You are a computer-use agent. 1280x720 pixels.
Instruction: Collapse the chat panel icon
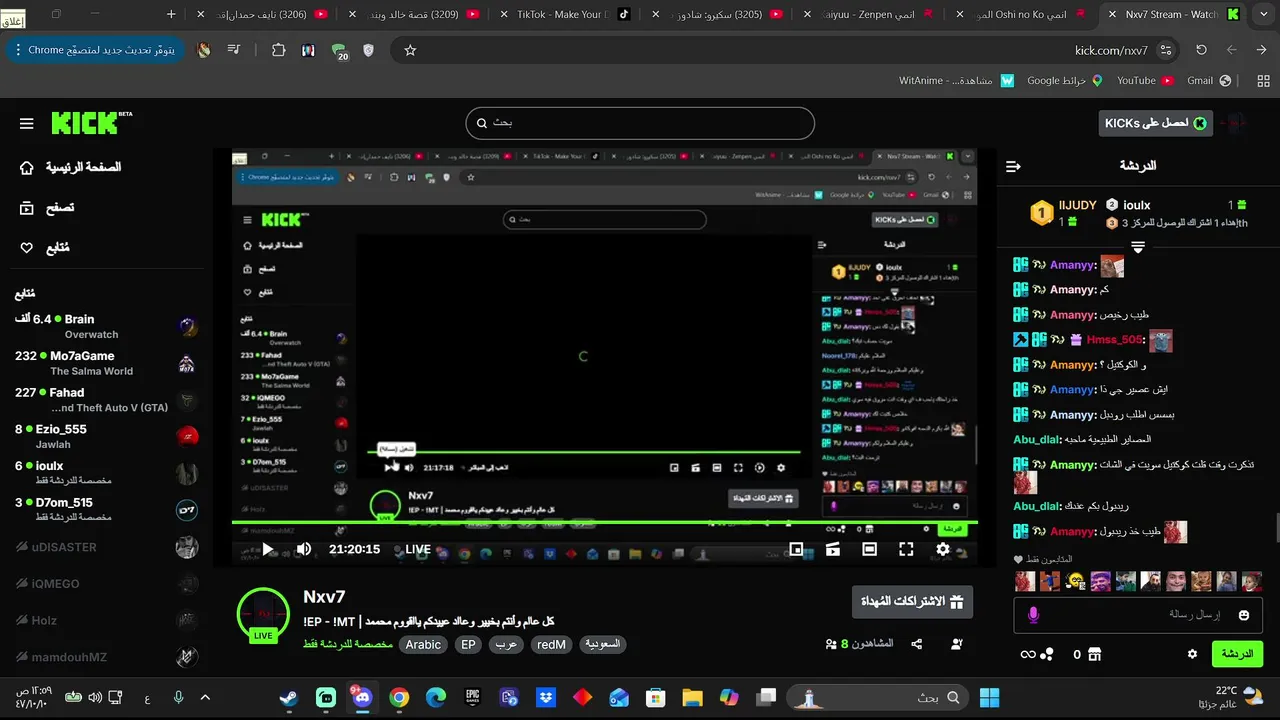[1014, 166]
